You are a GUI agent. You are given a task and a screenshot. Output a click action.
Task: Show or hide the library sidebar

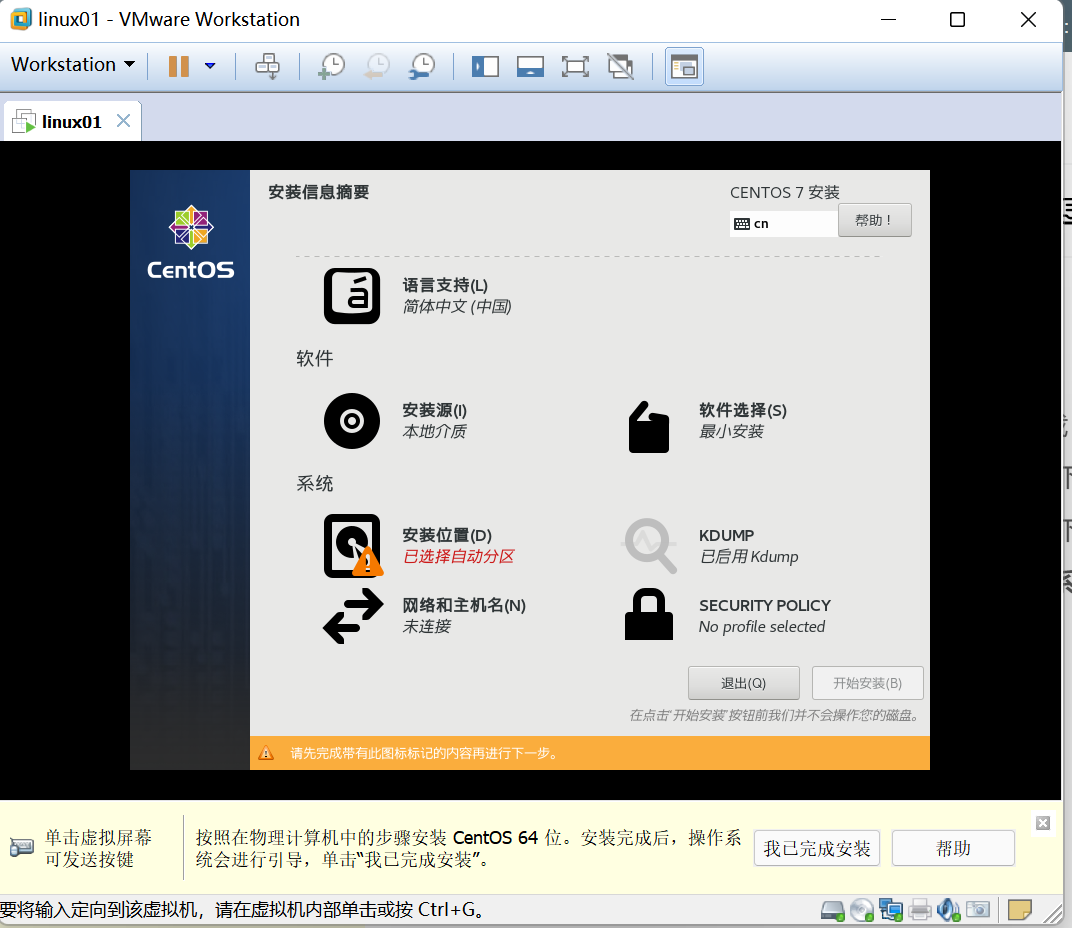pos(485,66)
